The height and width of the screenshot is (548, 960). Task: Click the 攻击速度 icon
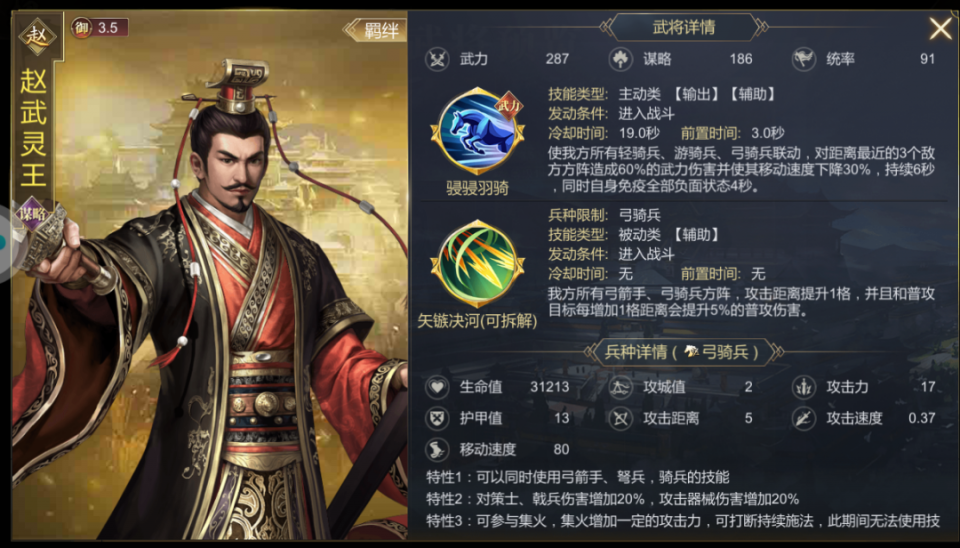[x=804, y=418]
